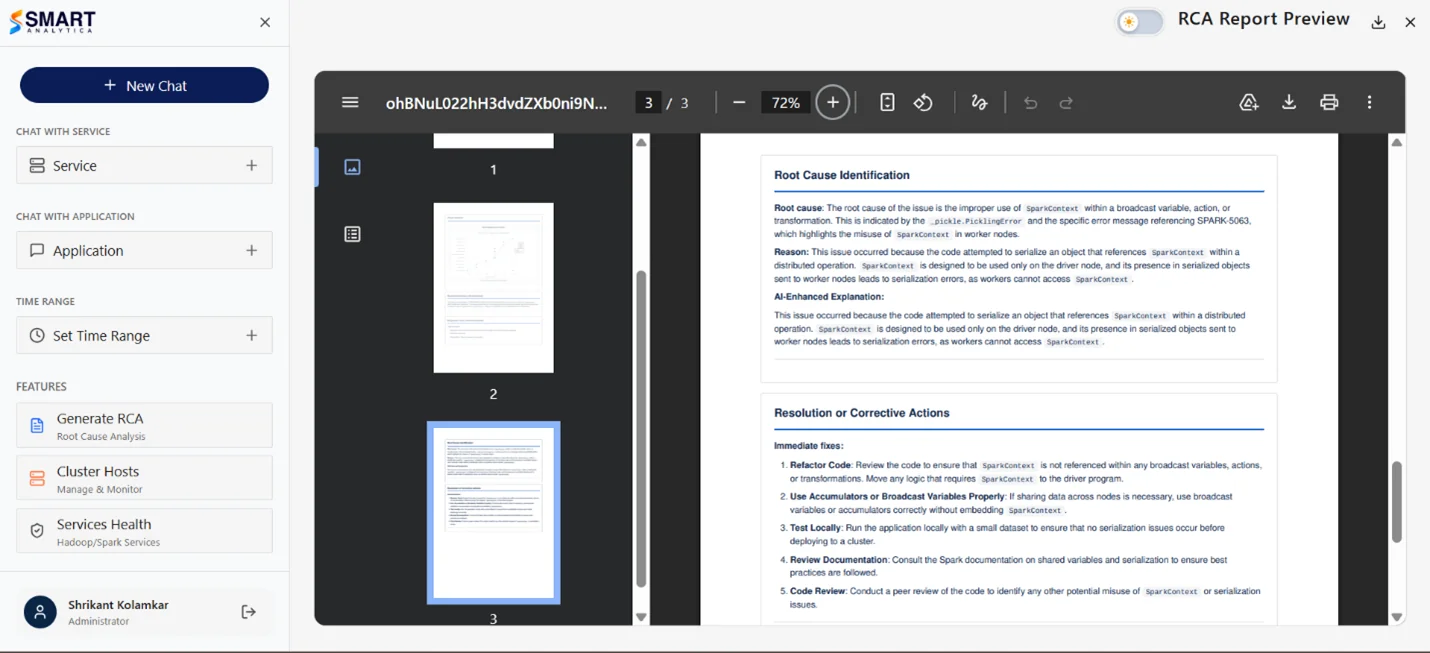Print the PDF document
The image size is (1430, 653).
point(1329,102)
